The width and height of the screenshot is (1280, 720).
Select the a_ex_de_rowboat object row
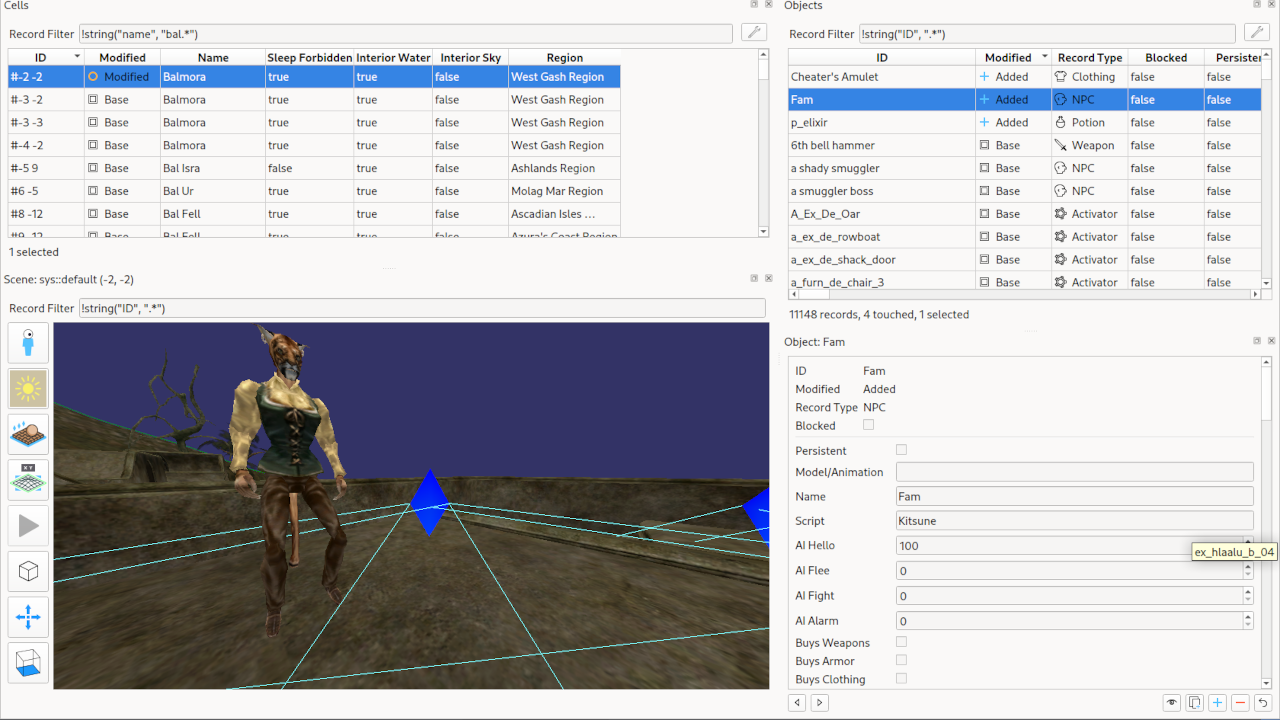pos(1024,236)
